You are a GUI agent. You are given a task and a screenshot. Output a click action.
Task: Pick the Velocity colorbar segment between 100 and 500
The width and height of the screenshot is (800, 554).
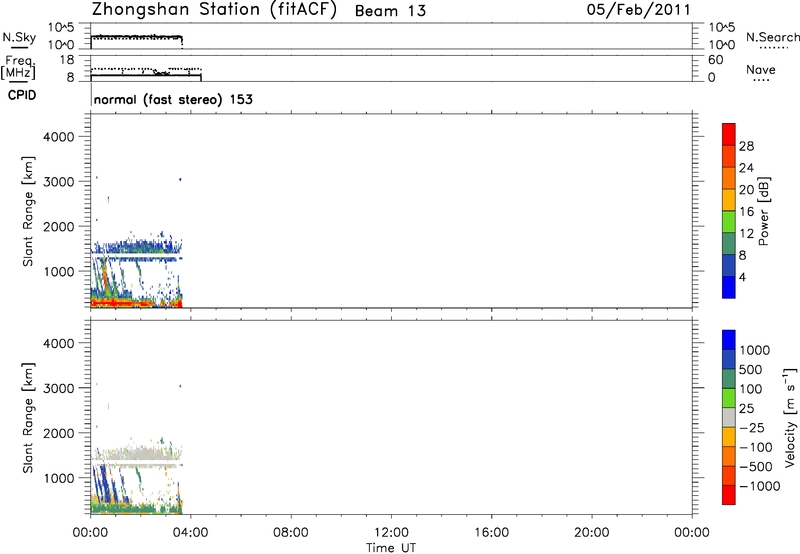pyautogui.click(x=729, y=379)
